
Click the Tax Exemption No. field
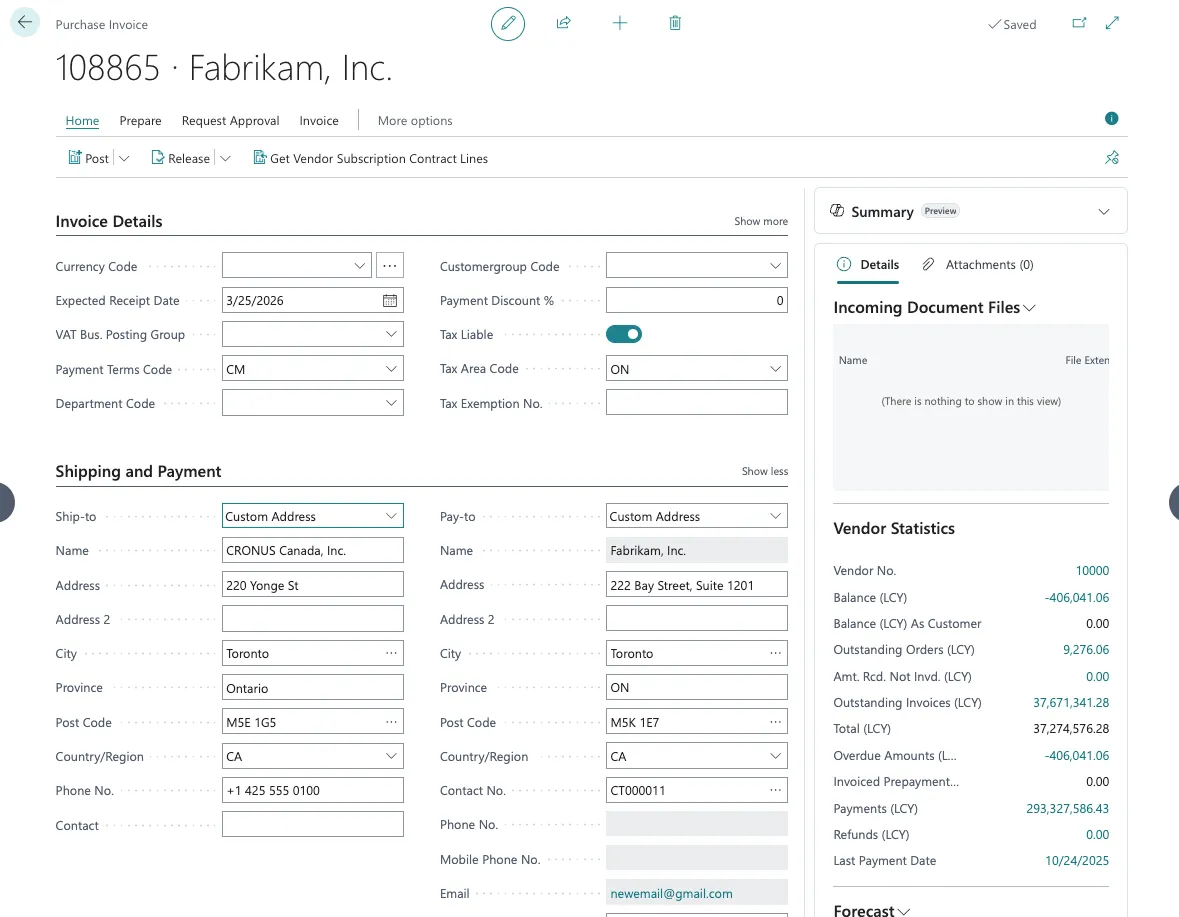tap(697, 403)
